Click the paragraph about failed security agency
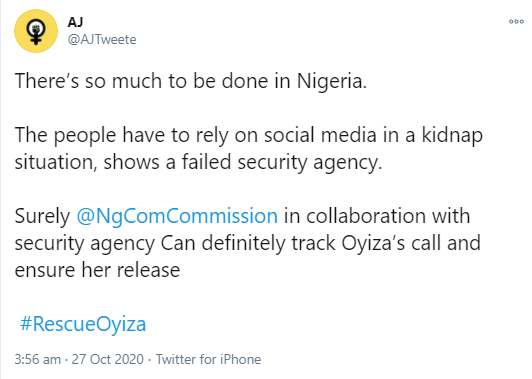Viewport: 532px width, 379px height. click(x=248, y=149)
